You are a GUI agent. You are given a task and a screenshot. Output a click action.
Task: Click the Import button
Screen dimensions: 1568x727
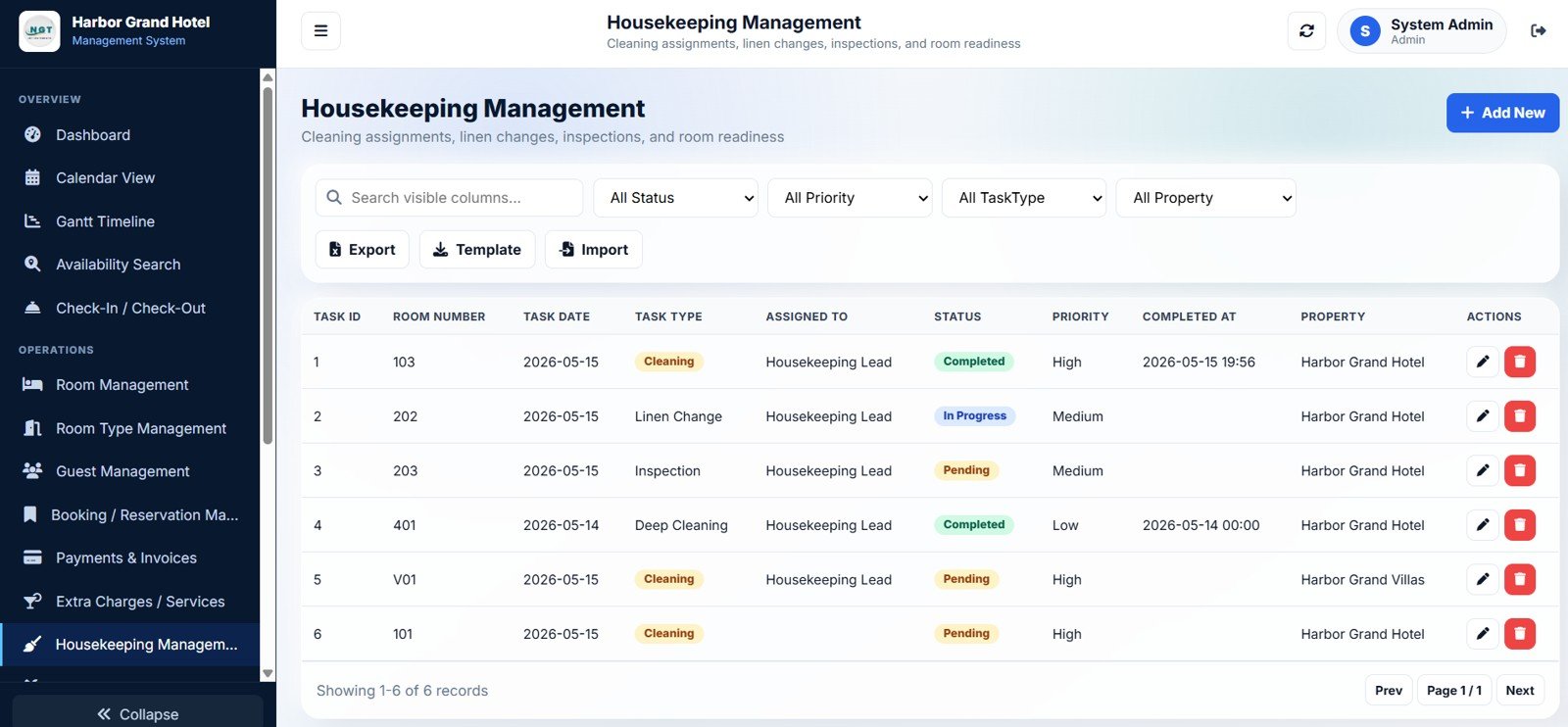tap(594, 249)
